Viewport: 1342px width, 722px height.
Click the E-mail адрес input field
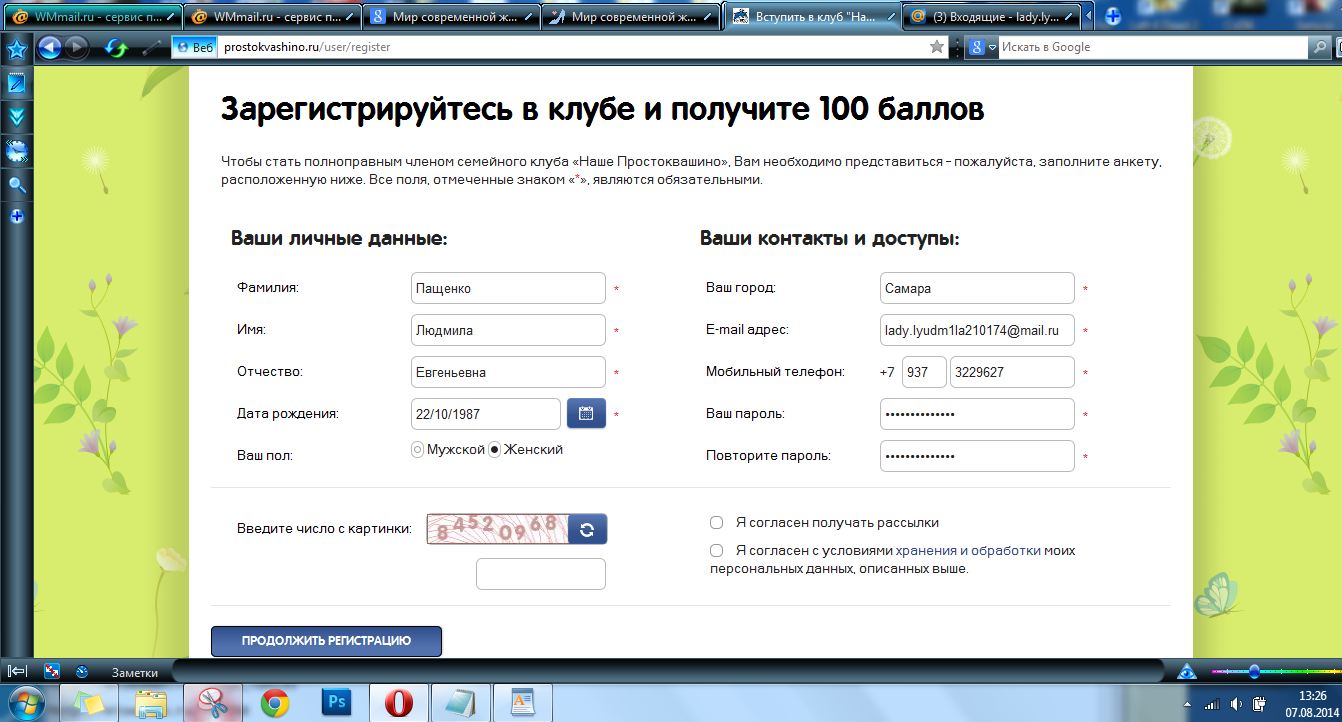(977, 330)
